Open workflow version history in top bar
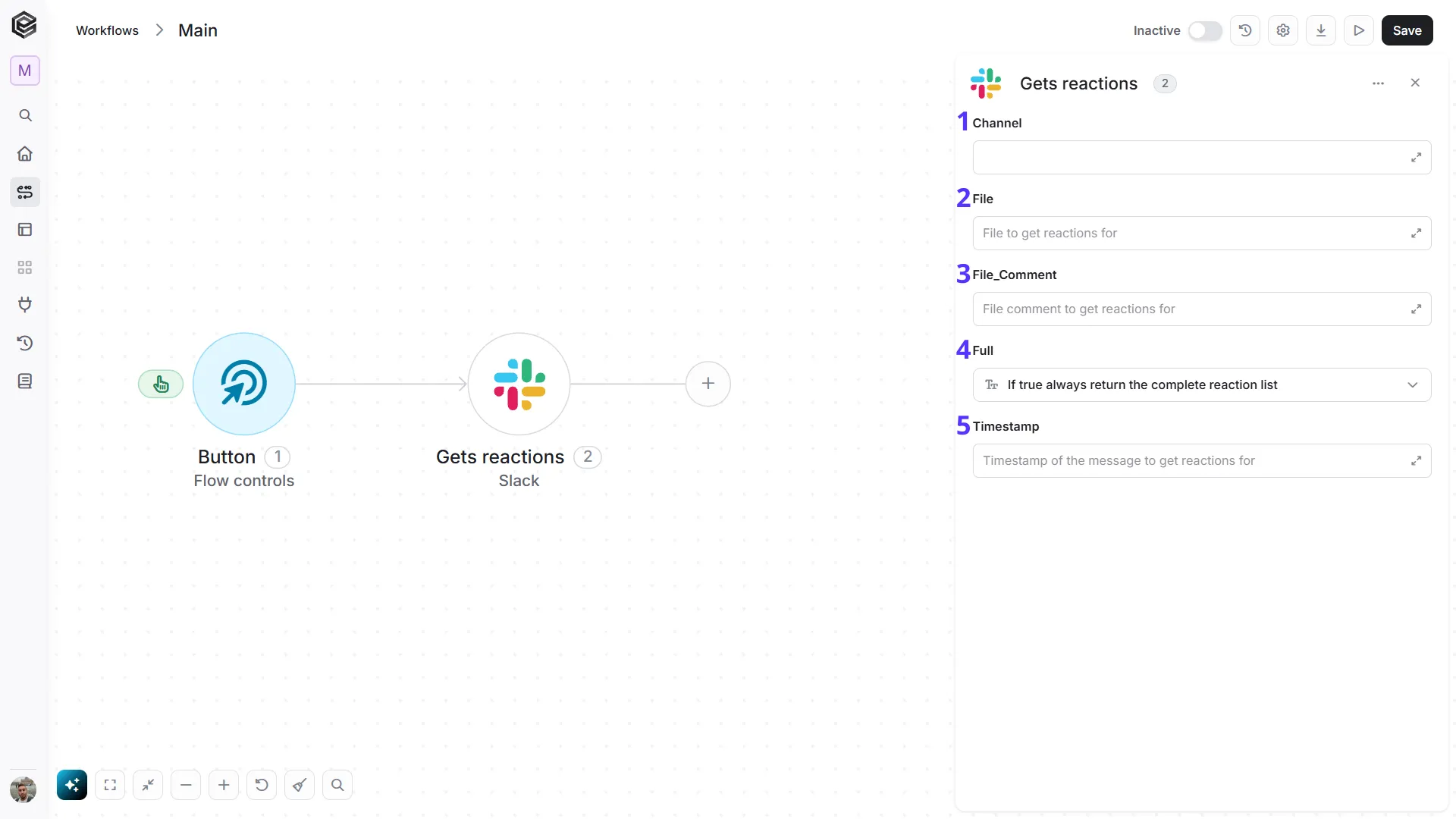The width and height of the screenshot is (1456, 819). point(1245,30)
